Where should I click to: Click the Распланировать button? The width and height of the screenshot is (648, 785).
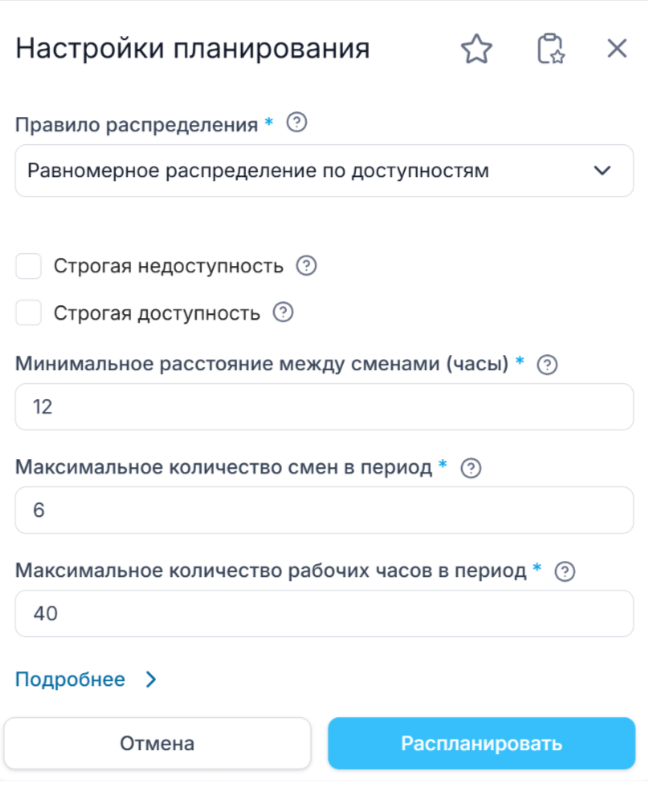point(481,743)
